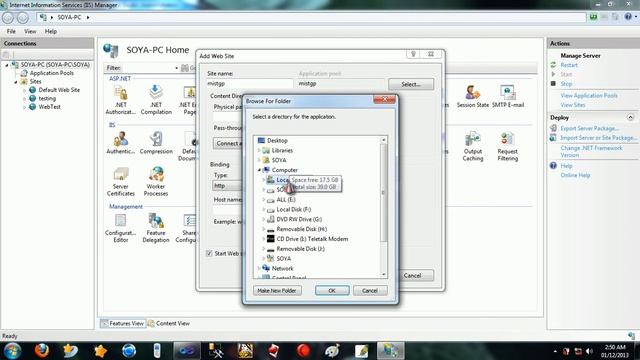Click the Back navigation arrow
This screenshot has width=640, height=360.
coord(8,18)
